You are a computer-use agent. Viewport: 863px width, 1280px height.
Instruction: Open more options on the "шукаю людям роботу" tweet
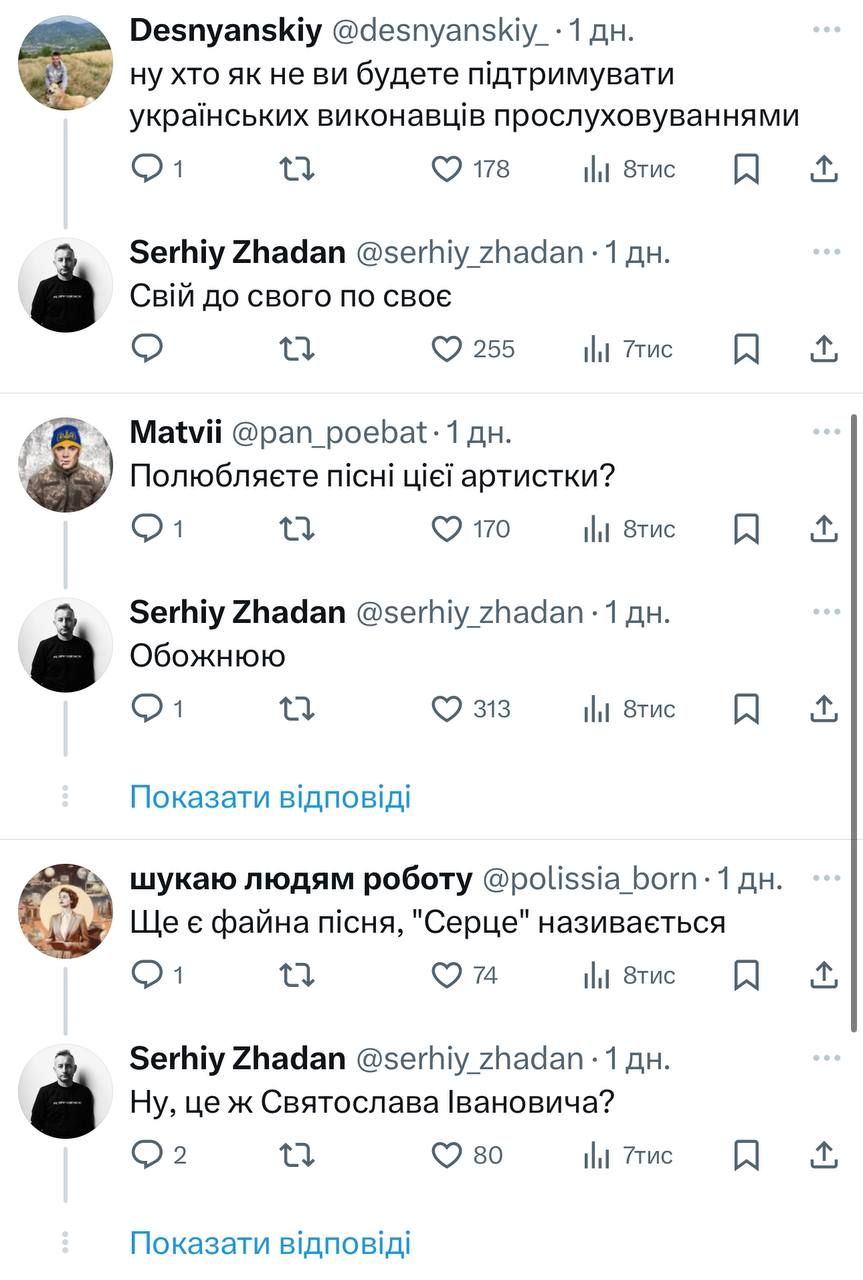click(x=826, y=878)
